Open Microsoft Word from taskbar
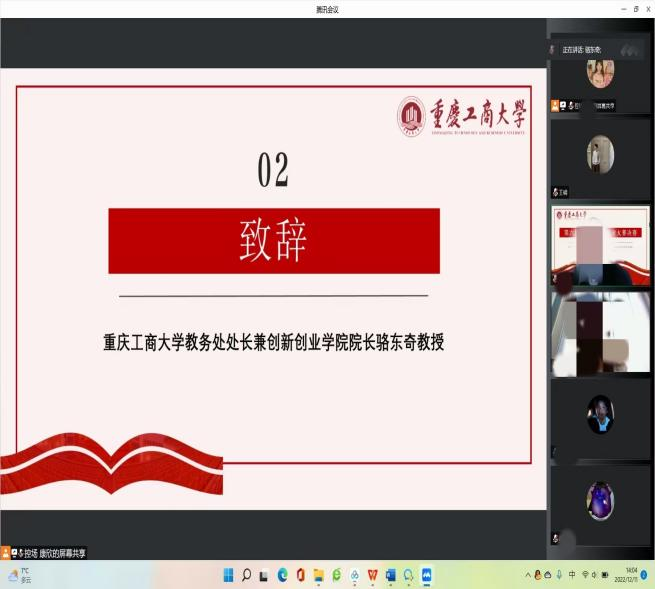The width and height of the screenshot is (655, 589). tap(391, 576)
